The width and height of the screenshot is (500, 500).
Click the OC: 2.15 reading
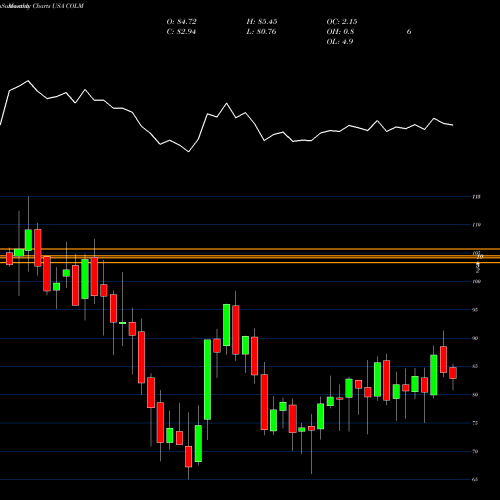point(342,22)
